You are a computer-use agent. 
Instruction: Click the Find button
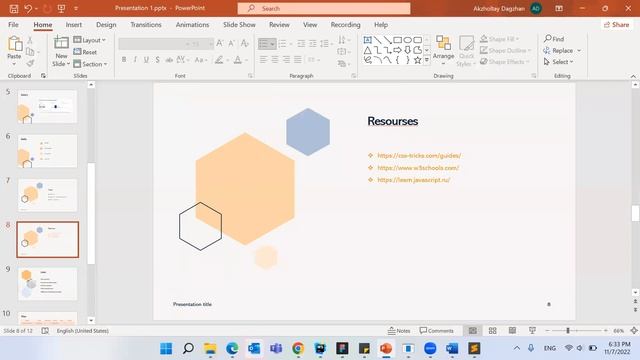(x=554, y=39)
